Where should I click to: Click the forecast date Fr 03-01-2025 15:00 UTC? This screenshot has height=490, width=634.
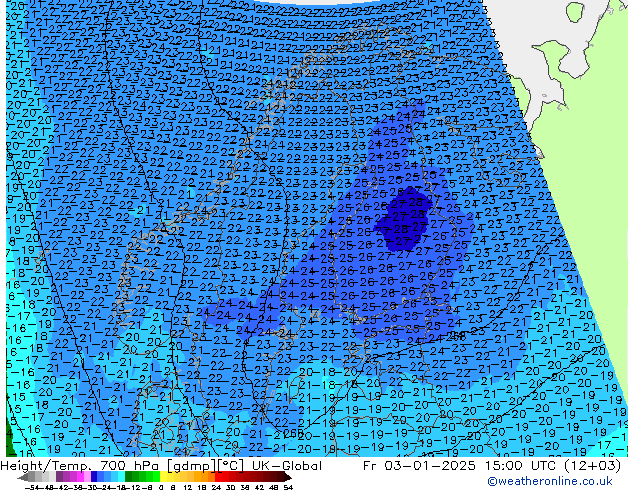(459, 466)
